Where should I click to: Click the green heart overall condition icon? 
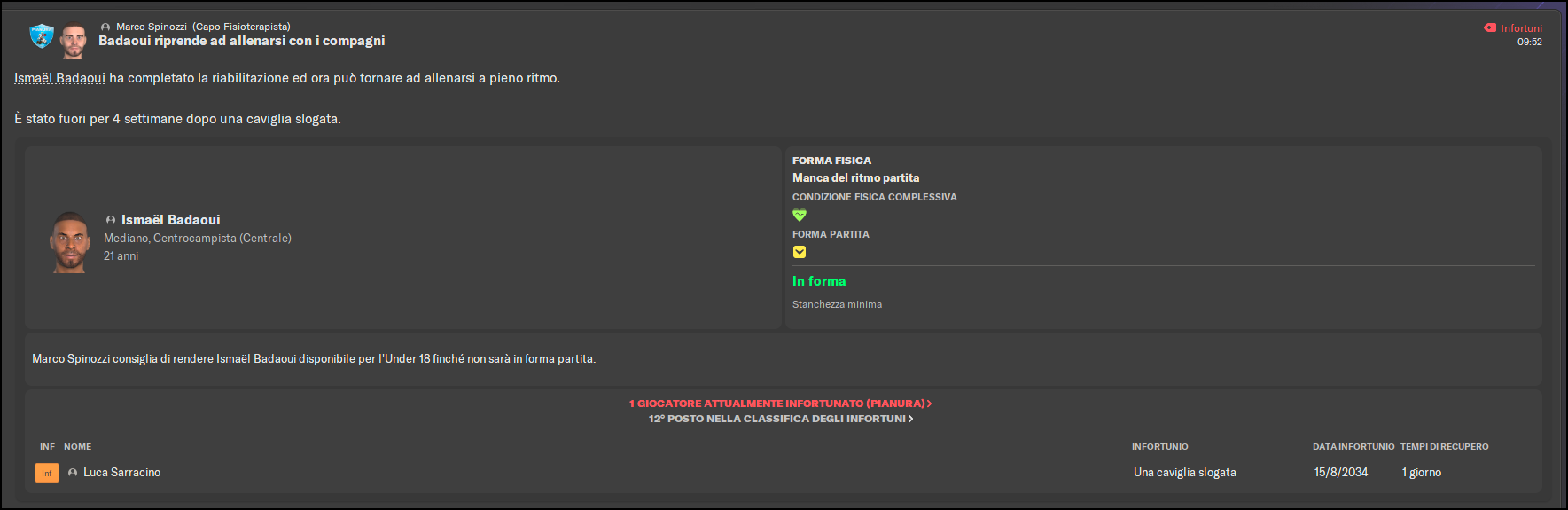800,215
